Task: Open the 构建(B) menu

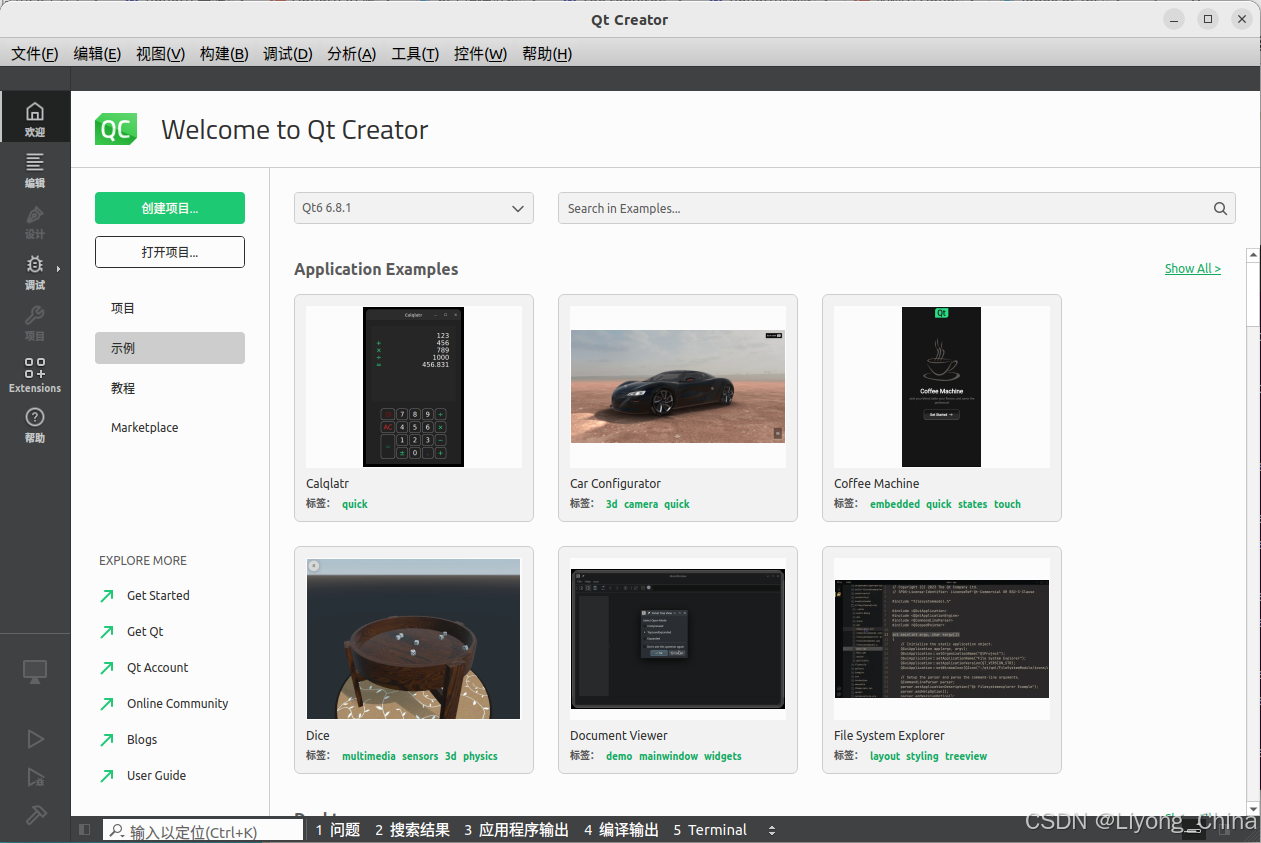Action: click(224, 54)
